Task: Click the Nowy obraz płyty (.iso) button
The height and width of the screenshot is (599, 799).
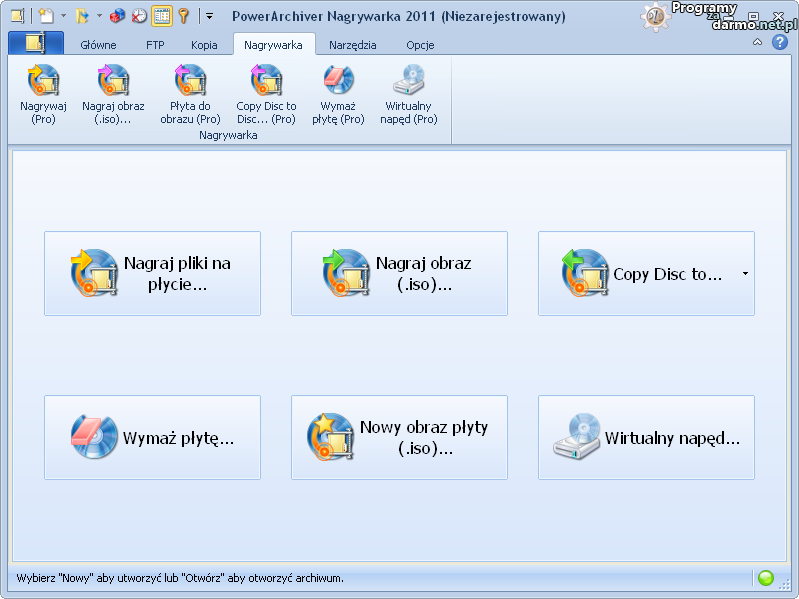Action: pyautogui.click(x=399, y=437)
